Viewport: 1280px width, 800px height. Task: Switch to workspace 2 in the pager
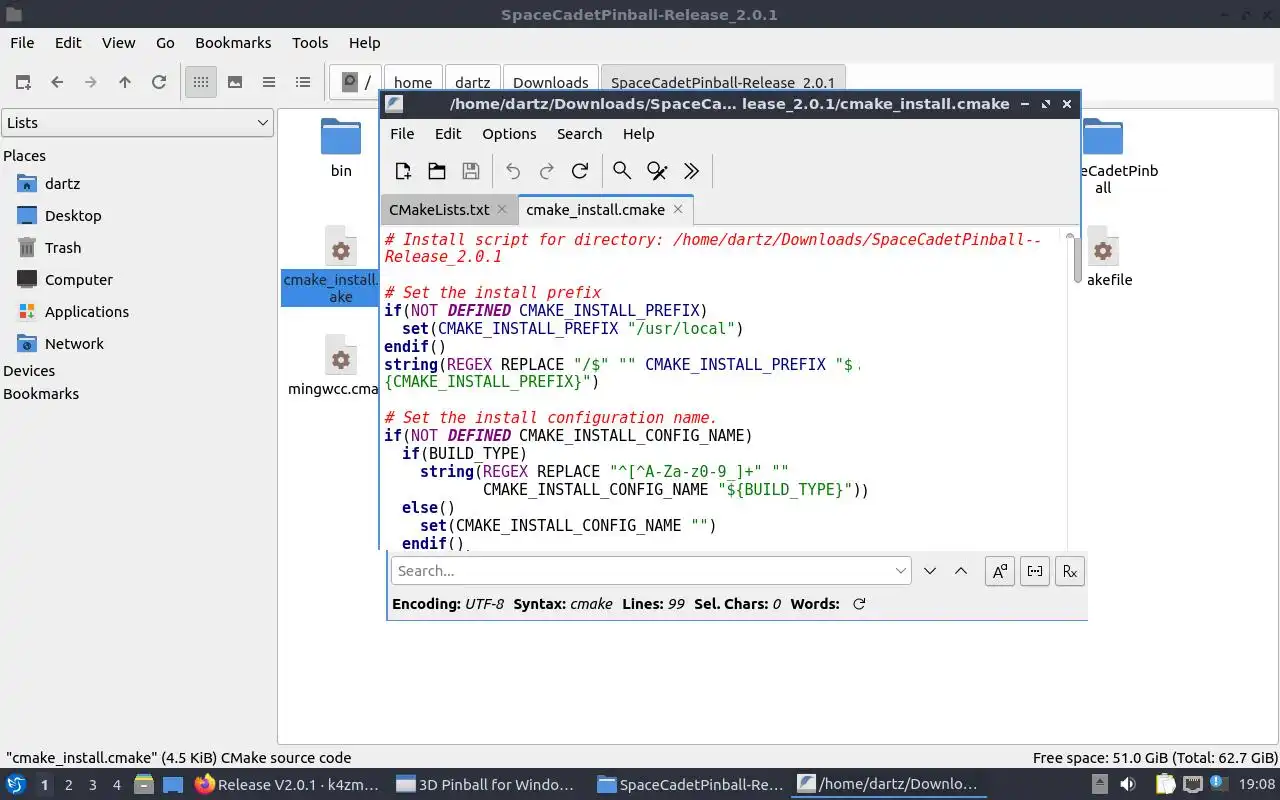(x=69, y=785)
